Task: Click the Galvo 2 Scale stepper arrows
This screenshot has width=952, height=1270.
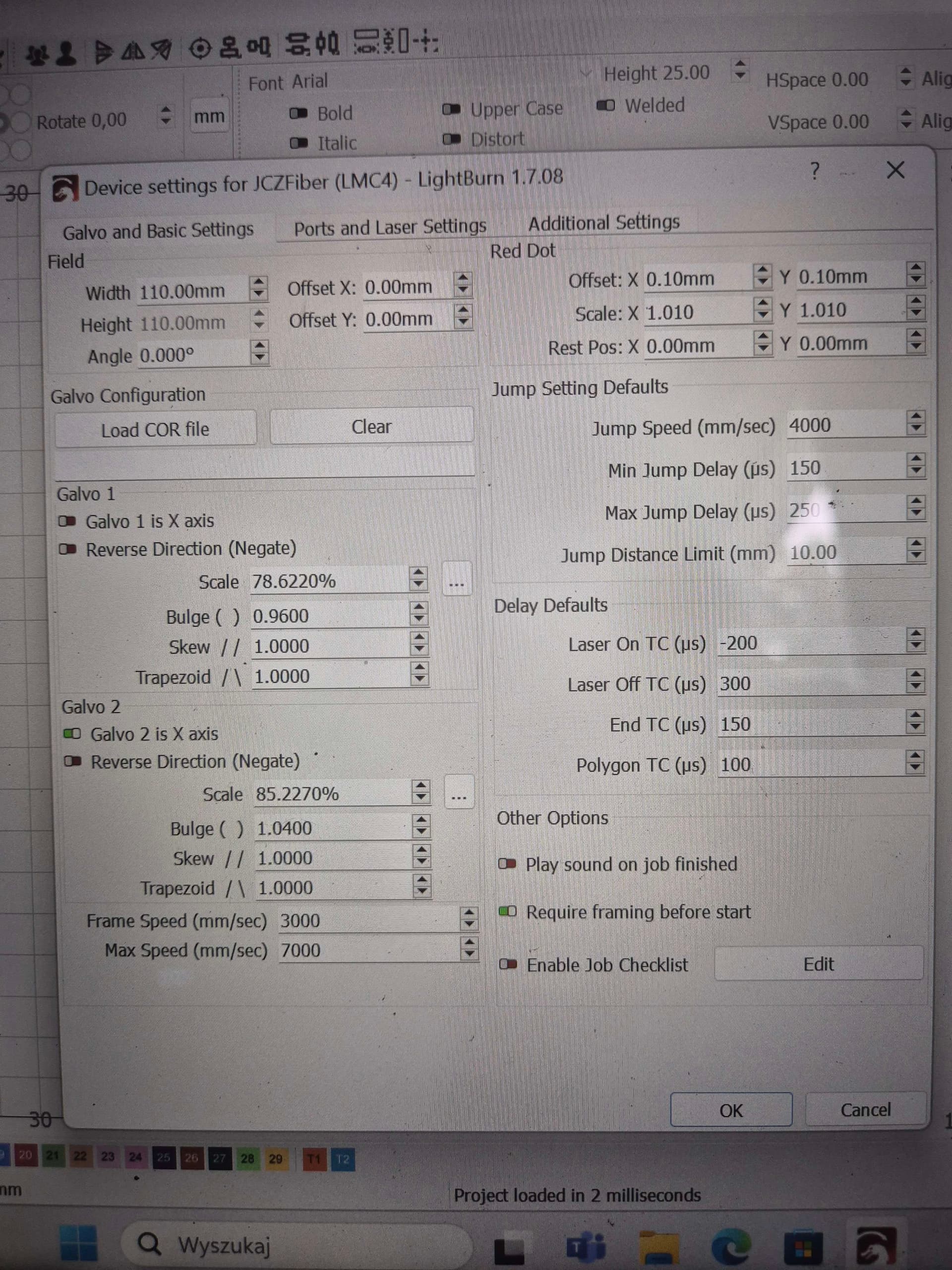Action: [420, 791]
